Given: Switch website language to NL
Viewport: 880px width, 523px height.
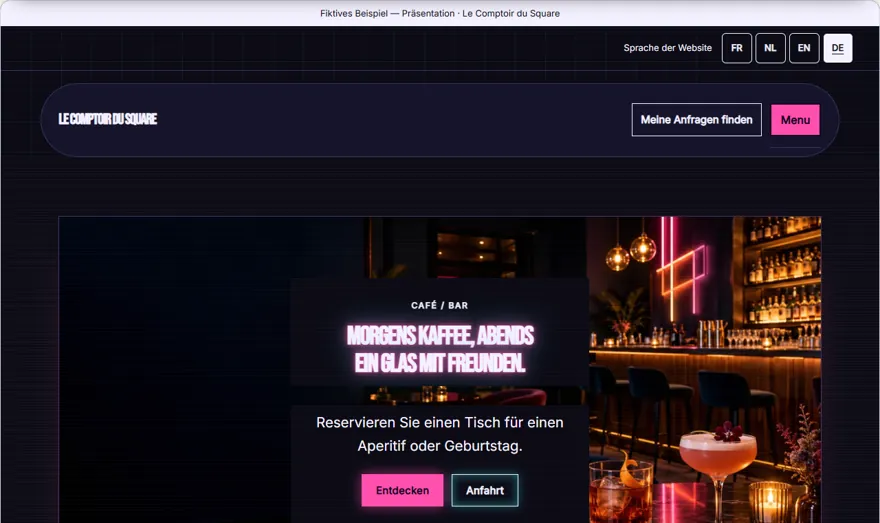Looking at the screenshot, I should pyautogui.click(x=770, y=48).
